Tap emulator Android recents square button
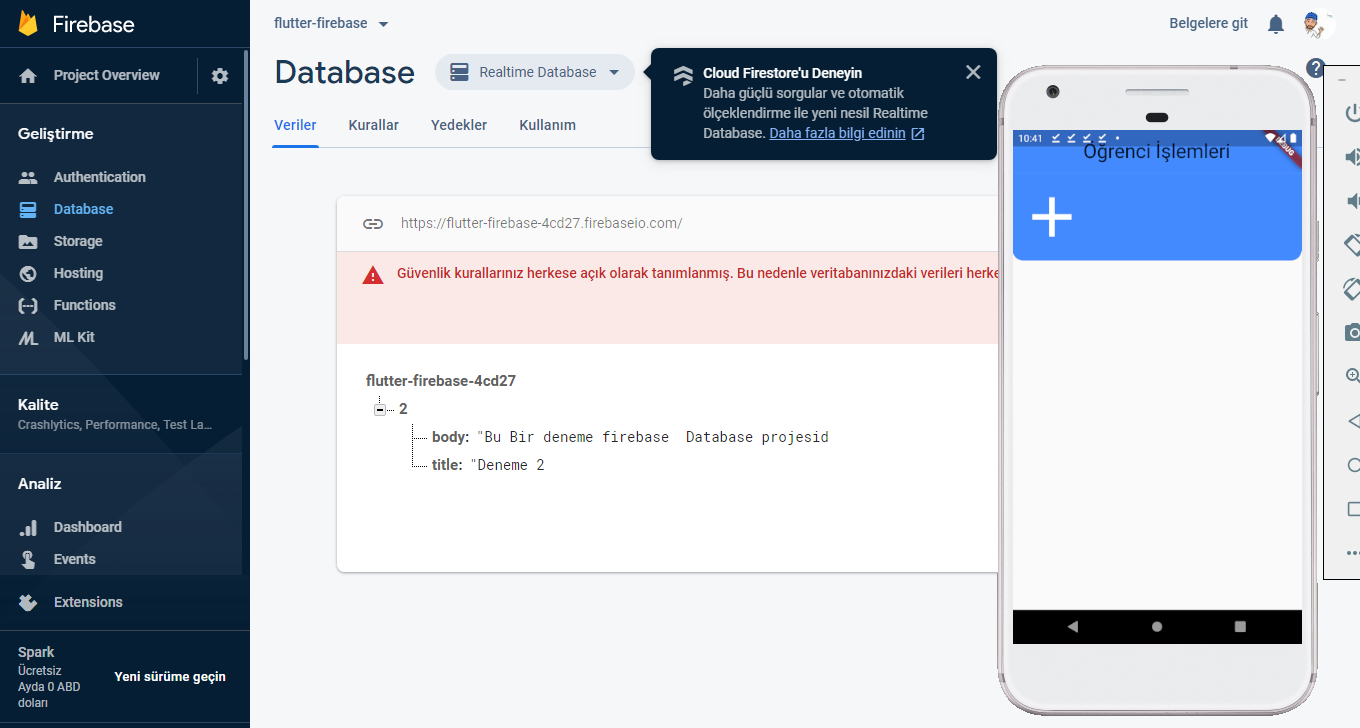Viewport: 1360px width, 728px height. coord(1240,627)
